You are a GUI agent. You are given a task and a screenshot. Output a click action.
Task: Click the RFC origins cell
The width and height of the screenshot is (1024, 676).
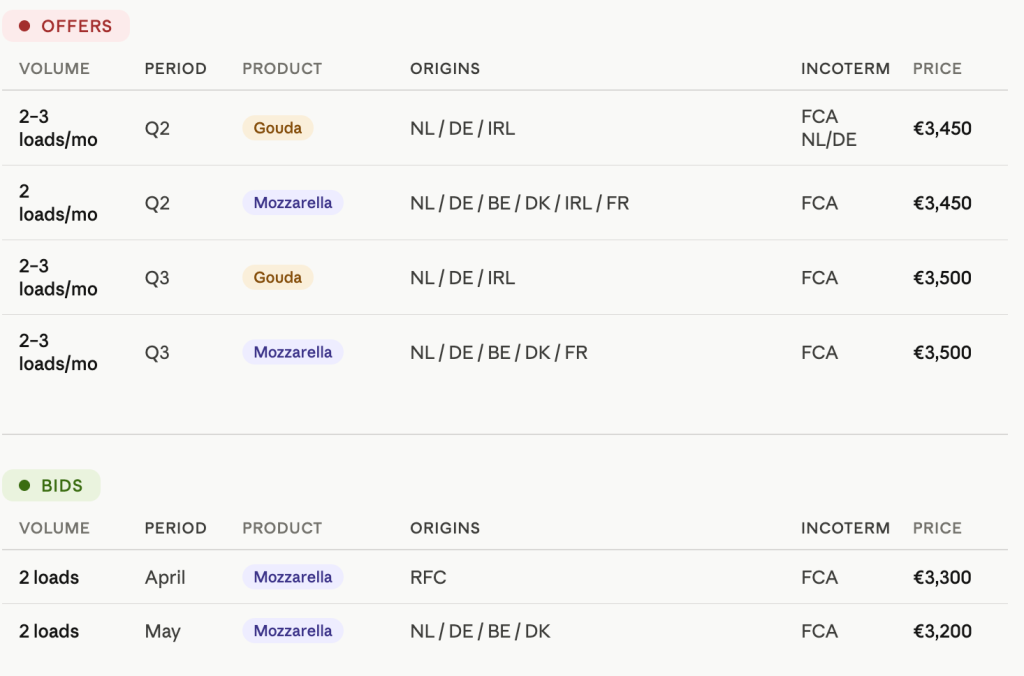[428, 577]
